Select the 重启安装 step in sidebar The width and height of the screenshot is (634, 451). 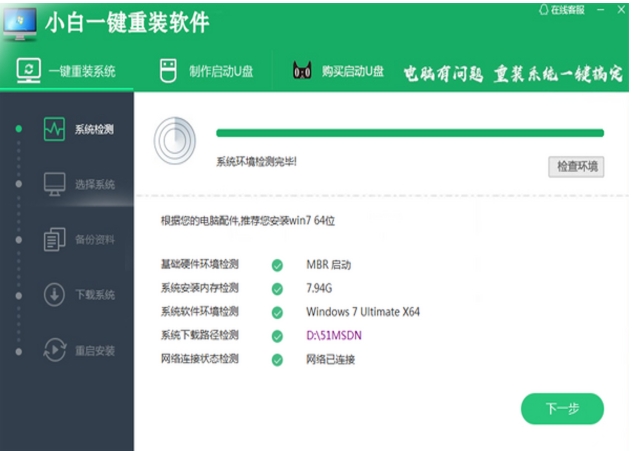coord(79,350)
